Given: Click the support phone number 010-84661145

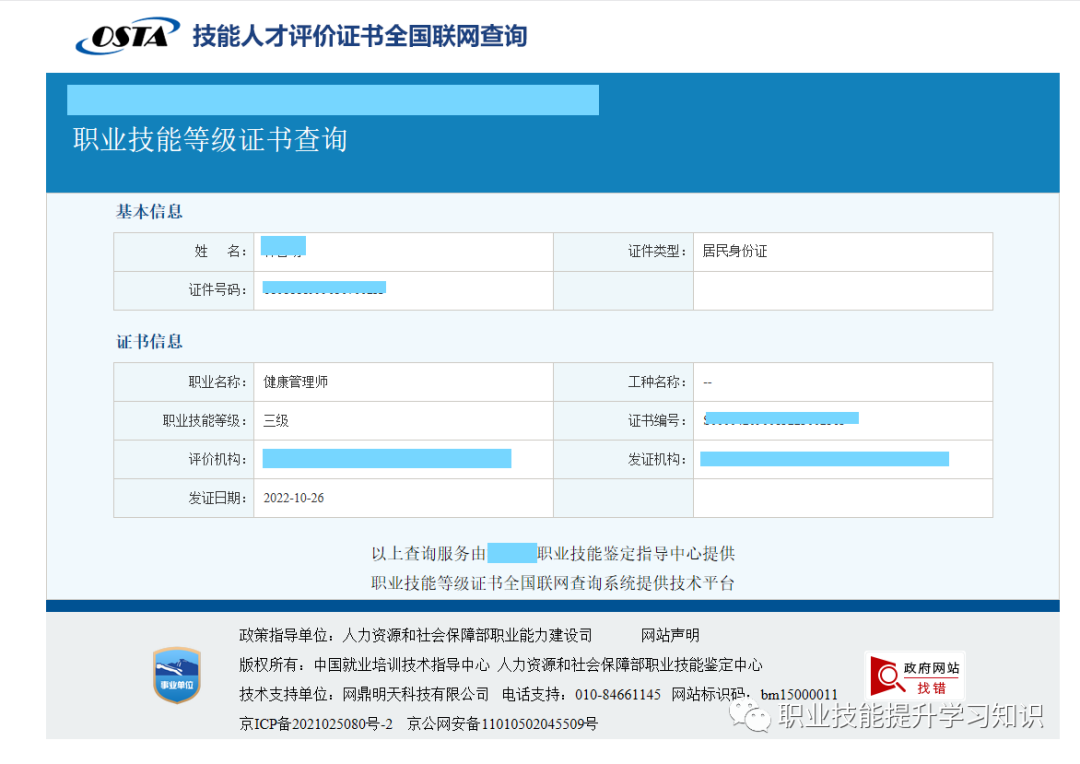Looking at the screenshot, I should coord(615,694).
